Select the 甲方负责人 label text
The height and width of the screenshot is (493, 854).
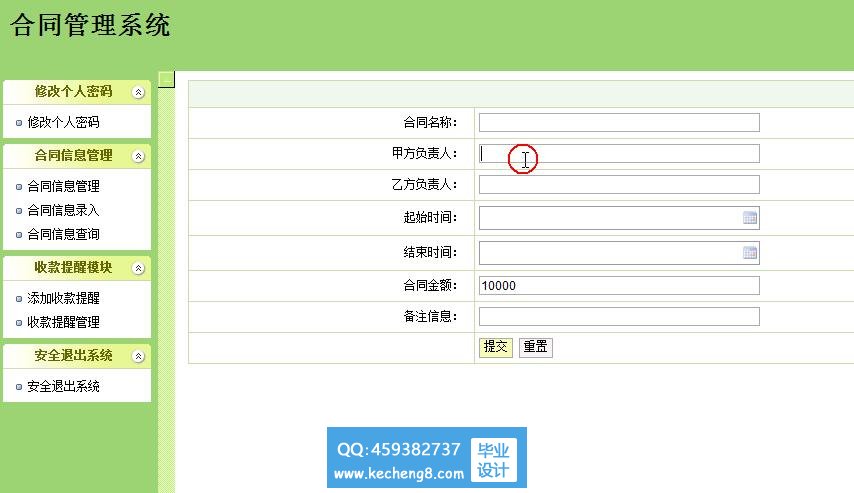point(424,154)
